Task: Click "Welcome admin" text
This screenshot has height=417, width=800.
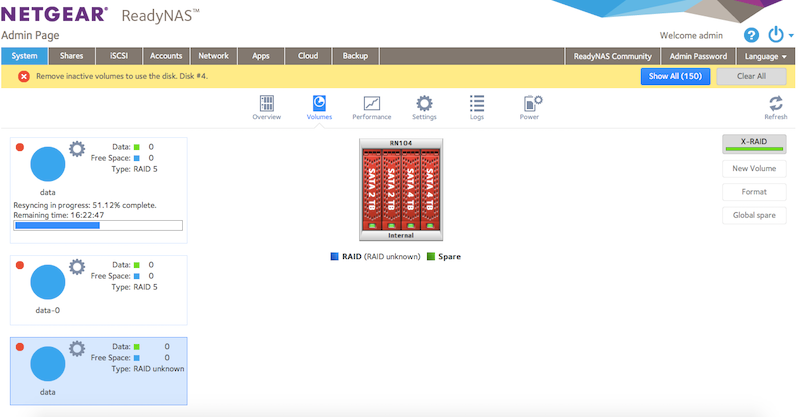Action: coord(691,36)
